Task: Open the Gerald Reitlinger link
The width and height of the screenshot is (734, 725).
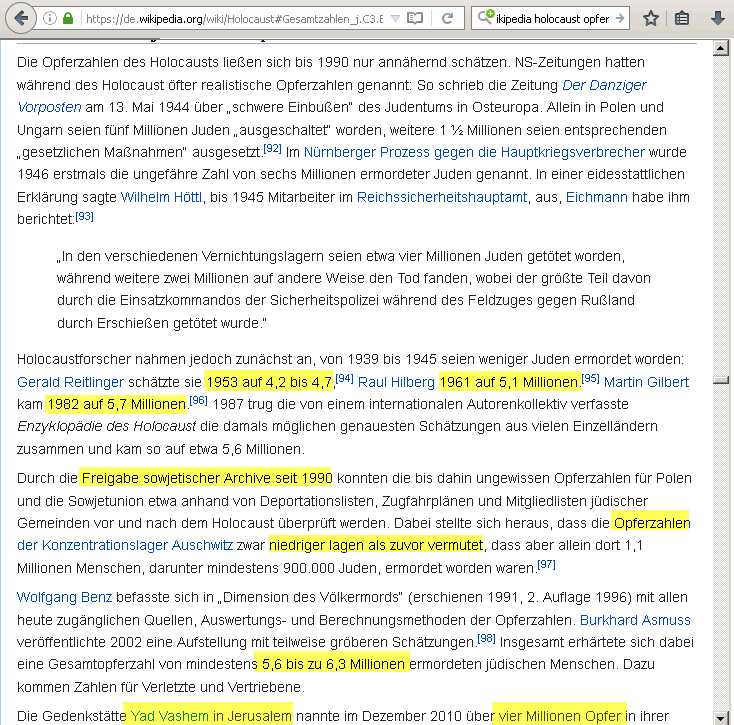Action: tap(70, 382)
